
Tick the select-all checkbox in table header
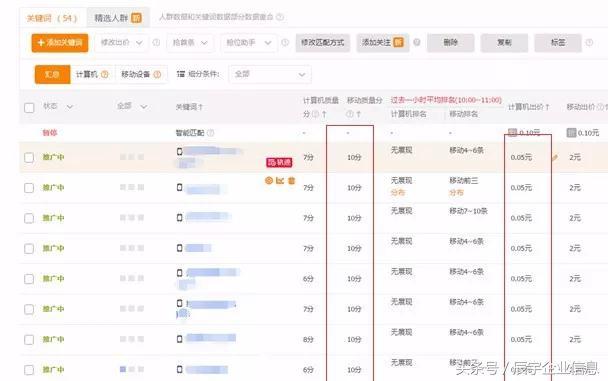[29, 107]
